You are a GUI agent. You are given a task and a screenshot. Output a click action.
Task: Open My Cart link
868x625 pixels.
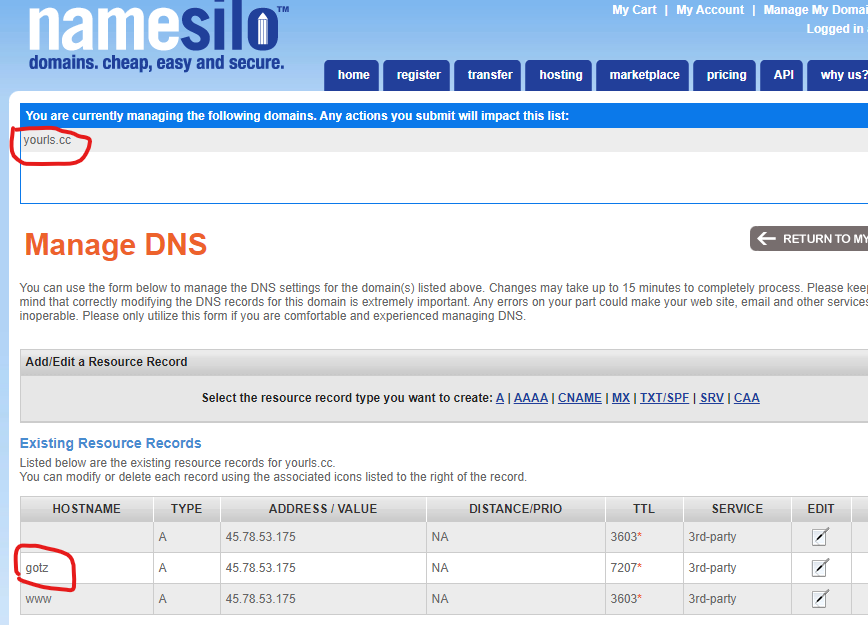tap(634, 10)
